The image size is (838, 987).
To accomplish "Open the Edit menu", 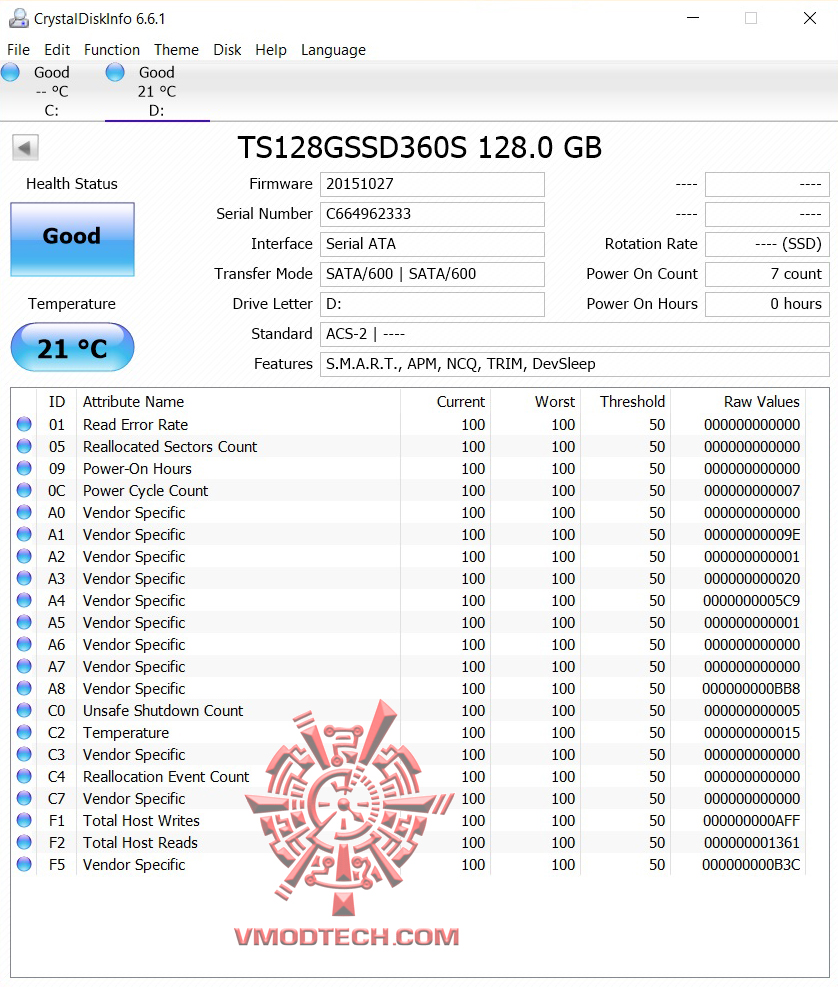I will point(57,50).
